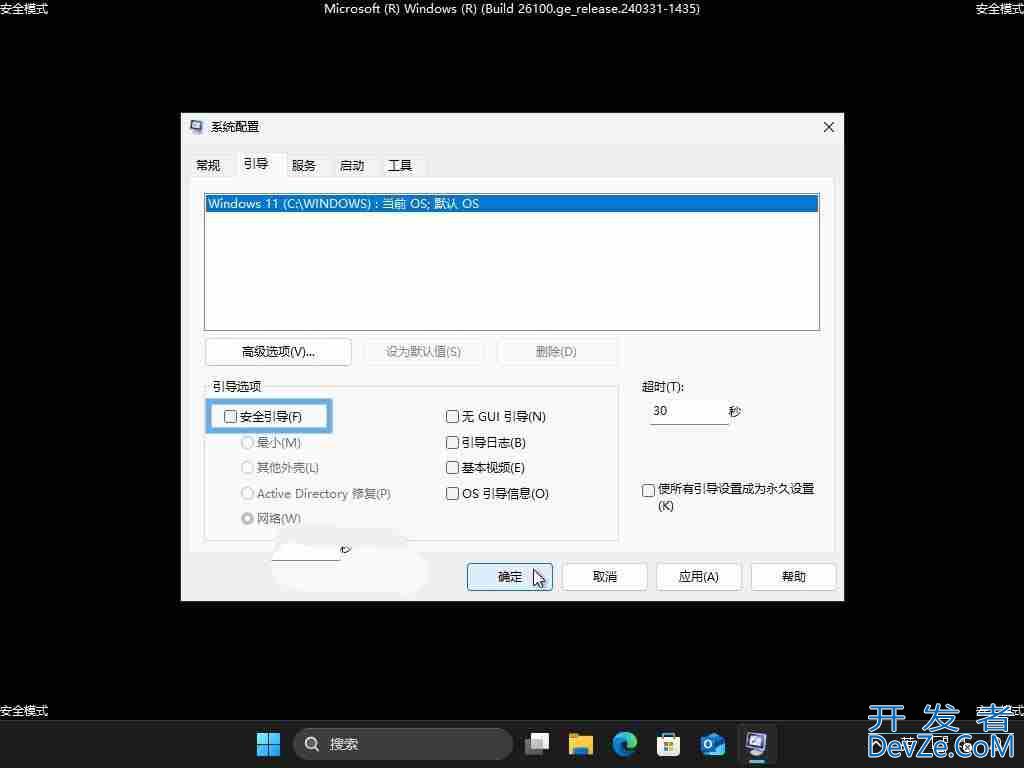
Task: Open the Windows Start menu
Action: pos(268,744)
